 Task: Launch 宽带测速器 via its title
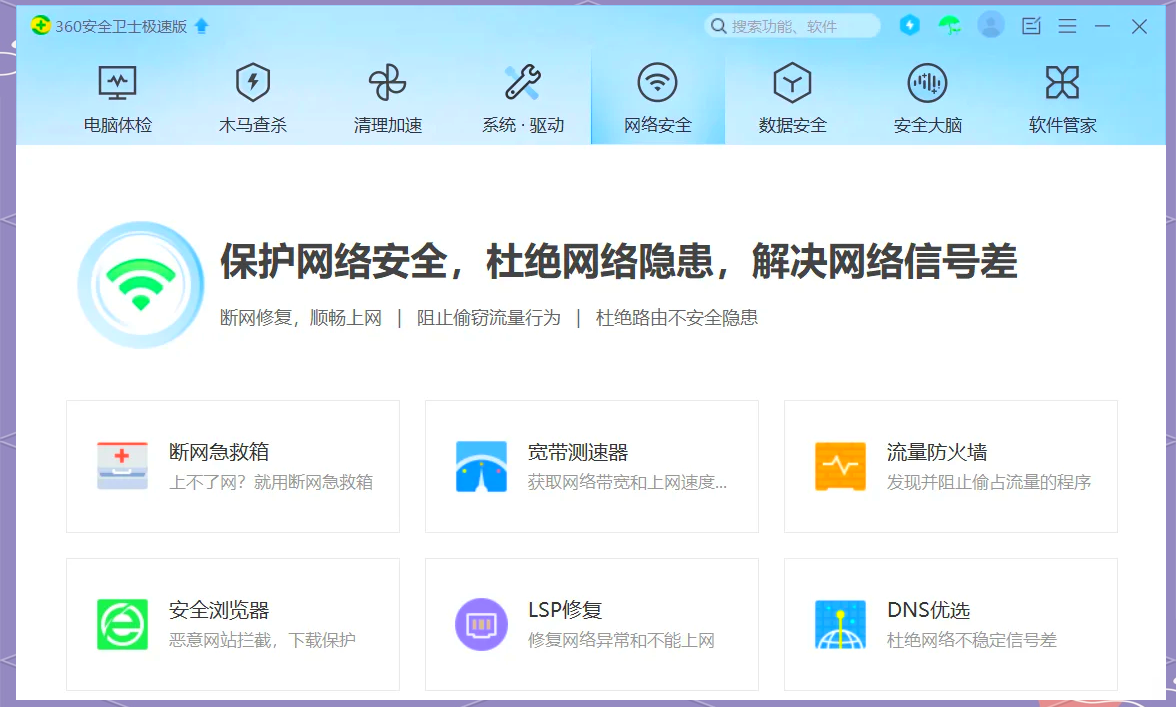point(578,452)
